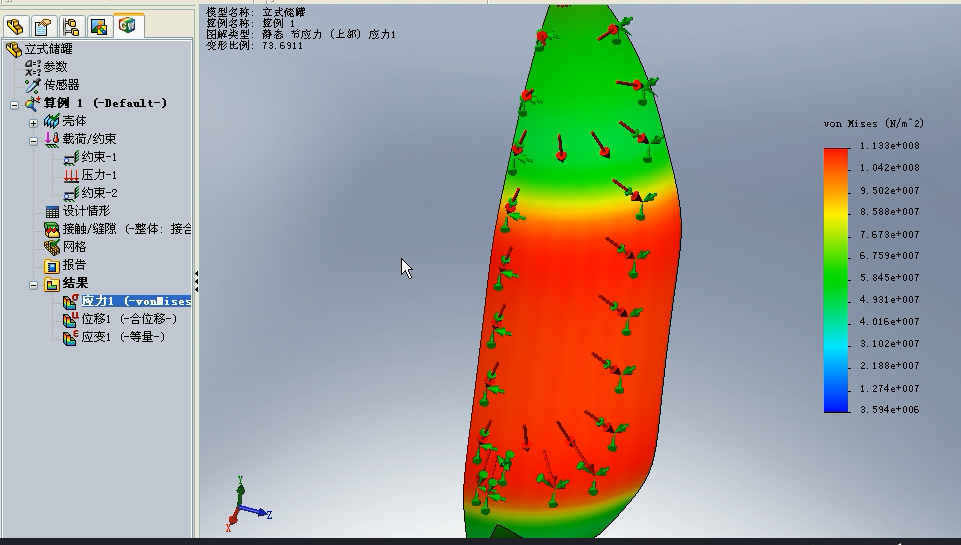Select the 传感器 tree item

(x=61, y=85)
